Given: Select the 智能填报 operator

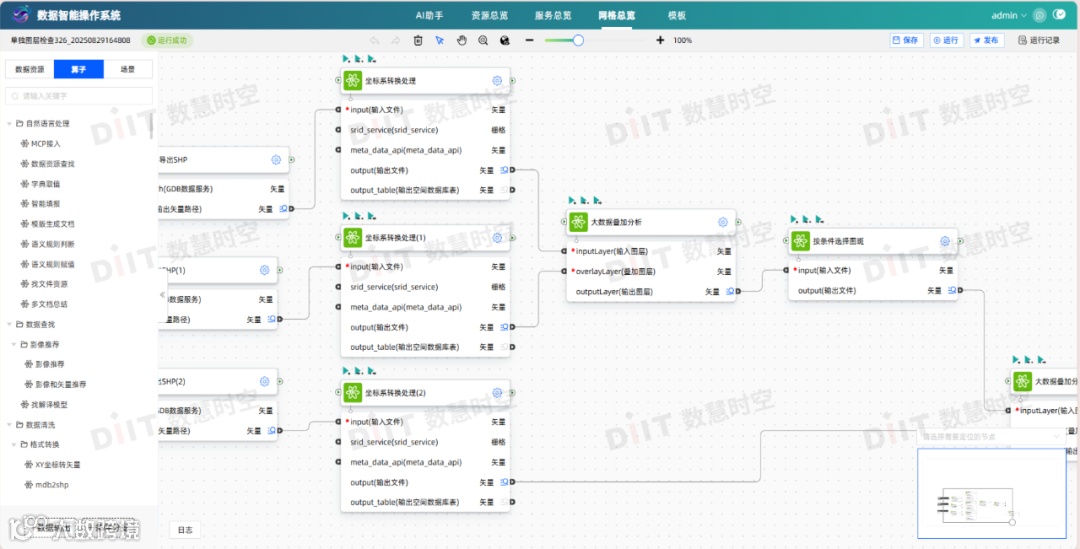Looking at the screenshot, I should (x=40, y=204).
